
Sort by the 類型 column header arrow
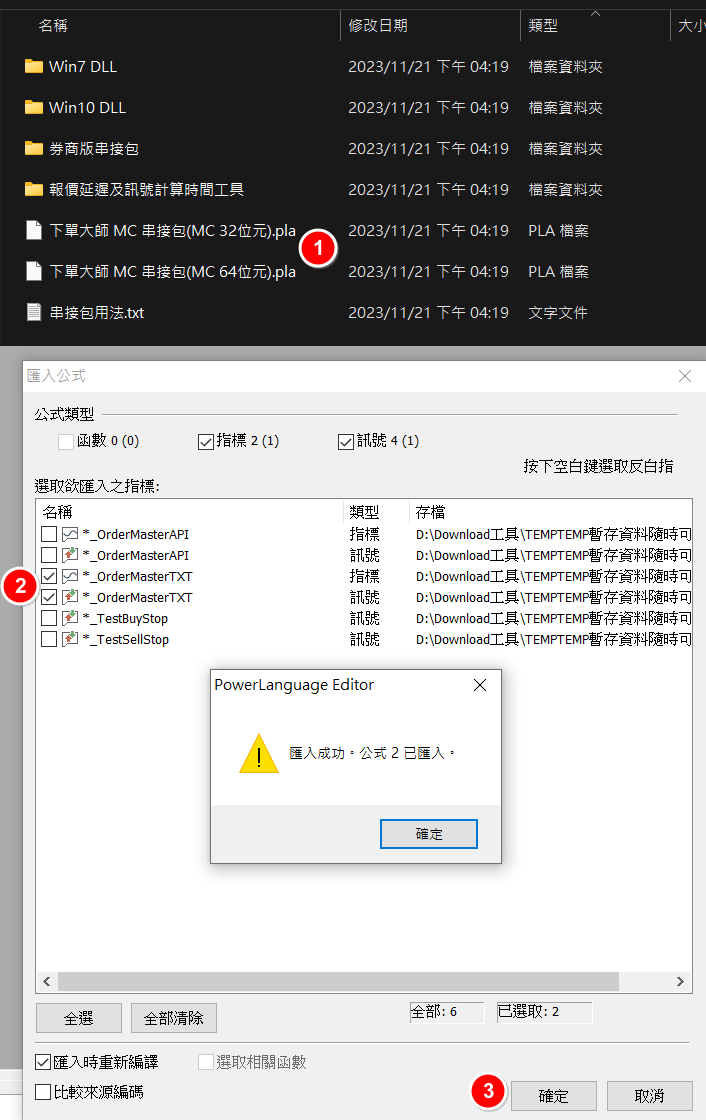point(595,14)
